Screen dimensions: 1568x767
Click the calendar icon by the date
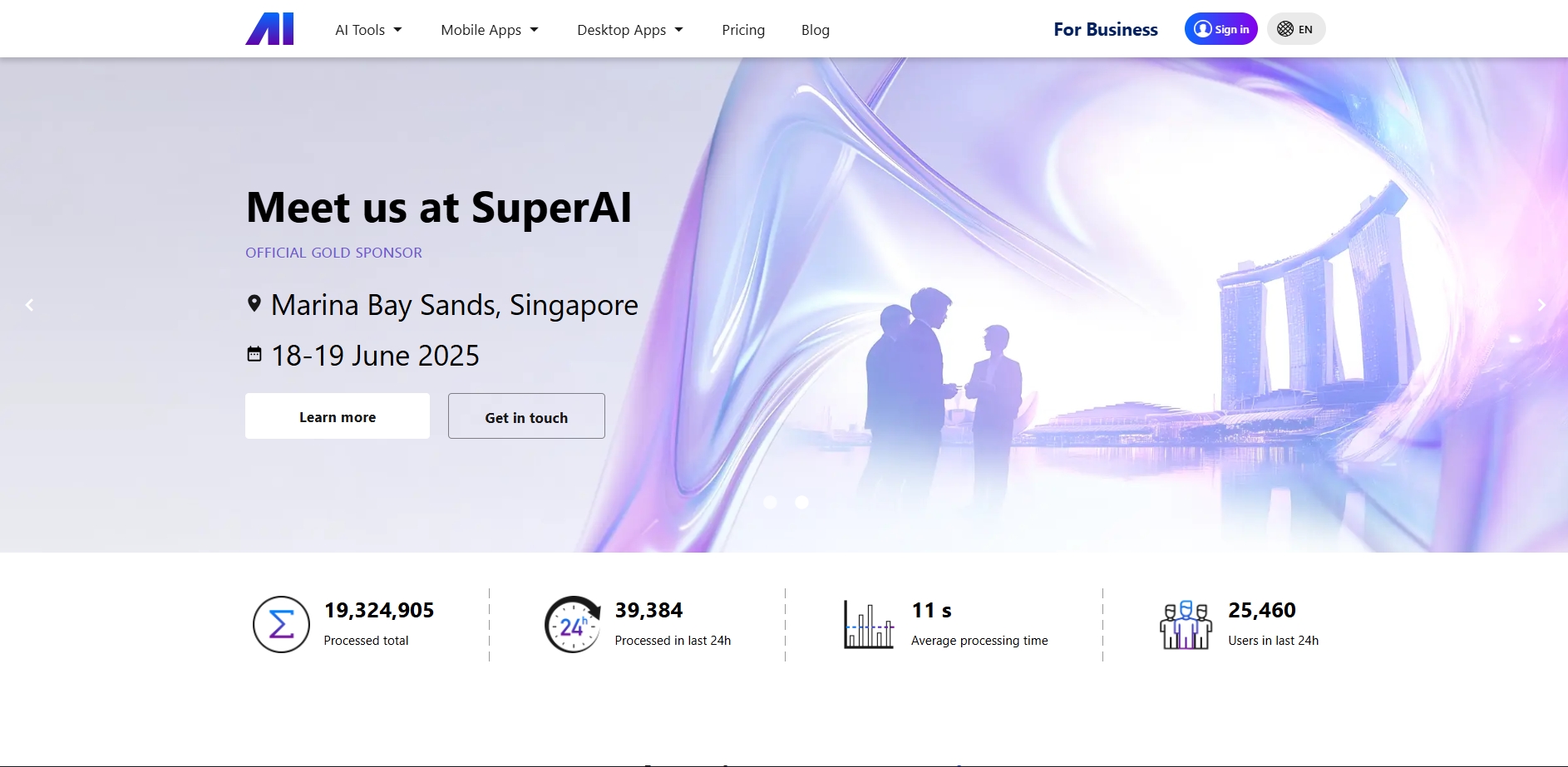coord(254,355)
